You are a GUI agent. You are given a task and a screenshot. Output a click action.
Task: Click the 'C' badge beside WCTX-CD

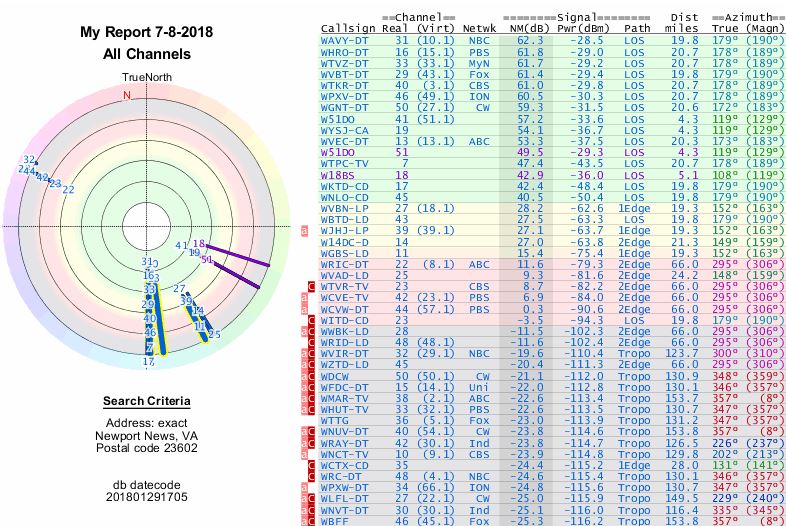[x=311, y=466]
